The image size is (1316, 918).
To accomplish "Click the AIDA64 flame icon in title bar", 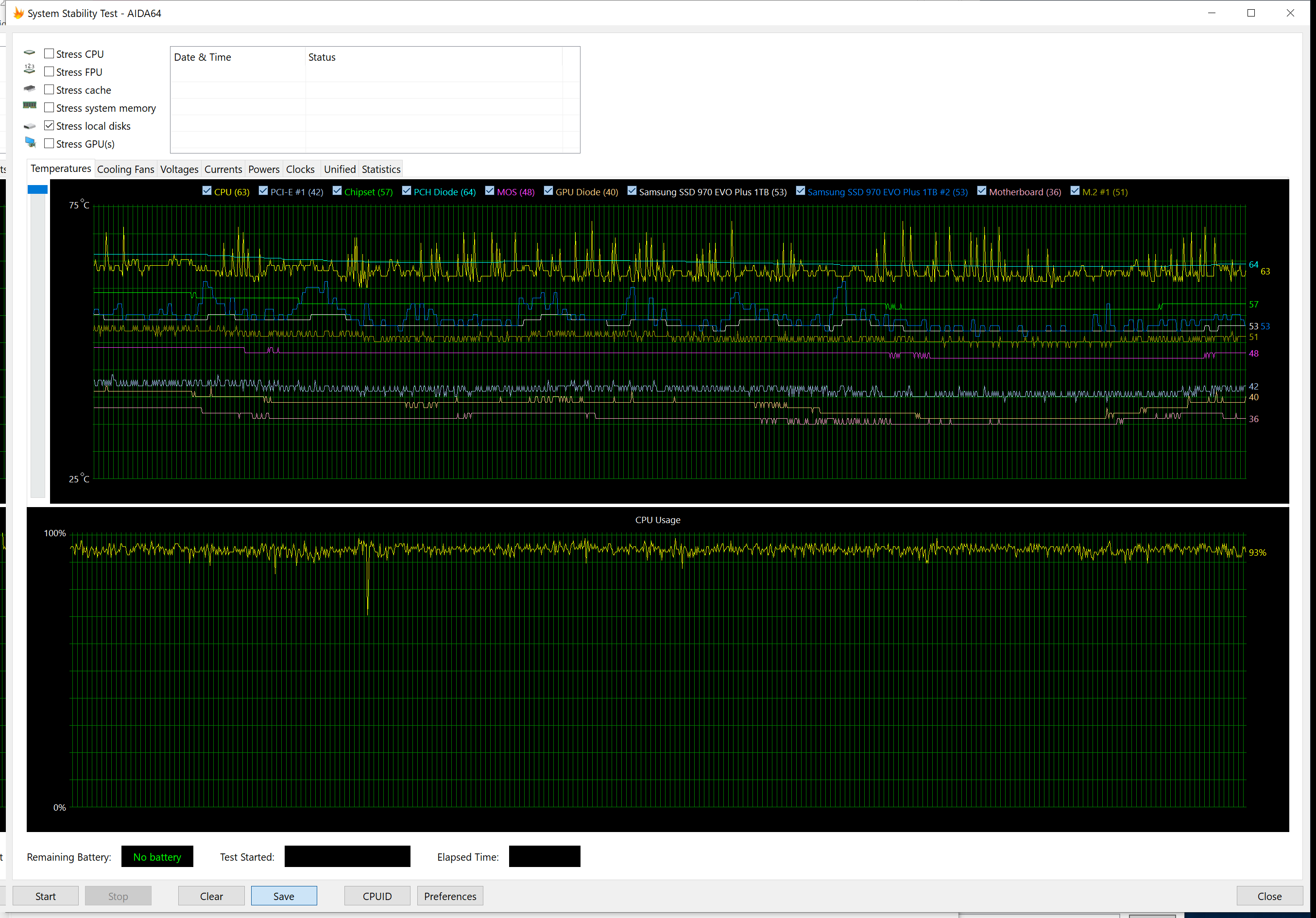I will 18,13.
